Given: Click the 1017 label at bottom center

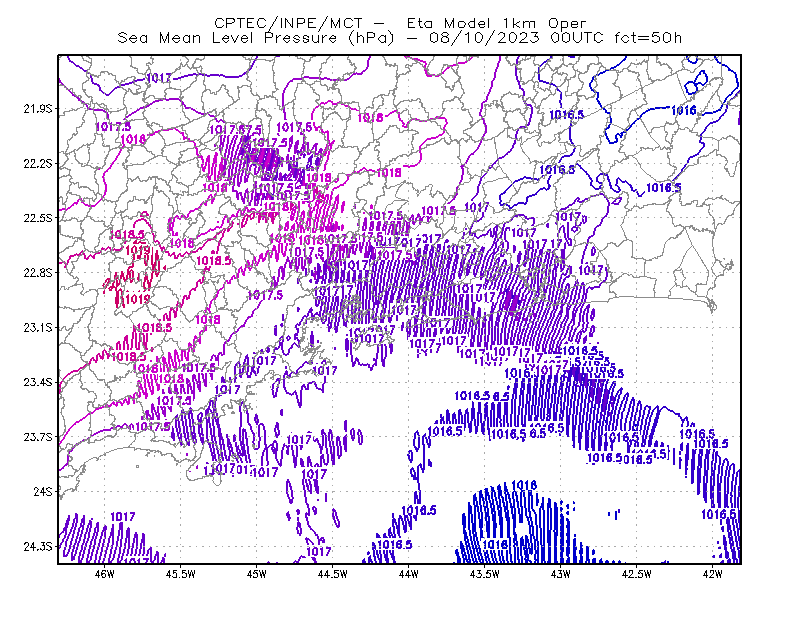Looking at the screenshot, I should click(319, 552).
